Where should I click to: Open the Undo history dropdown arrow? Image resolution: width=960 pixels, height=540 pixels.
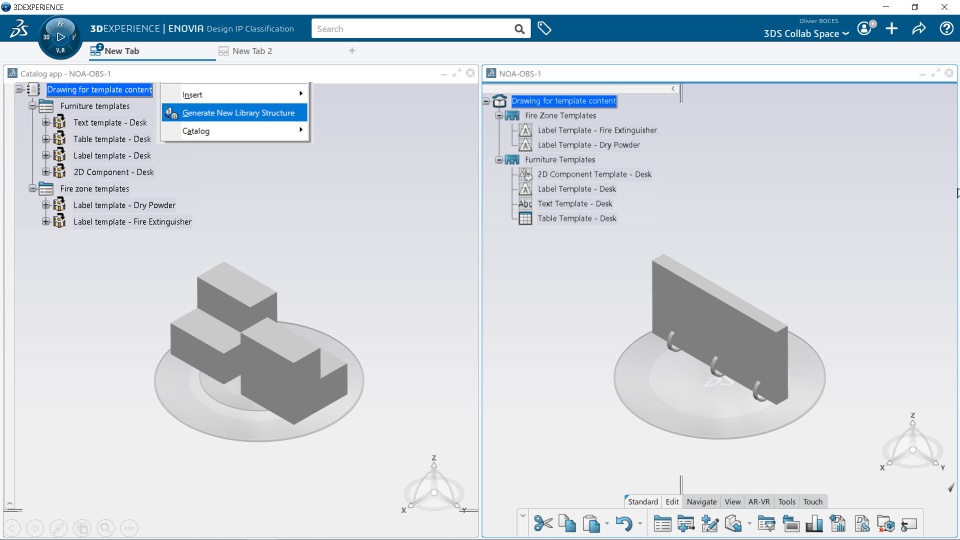pyautogui.click(x=640, y=523)
